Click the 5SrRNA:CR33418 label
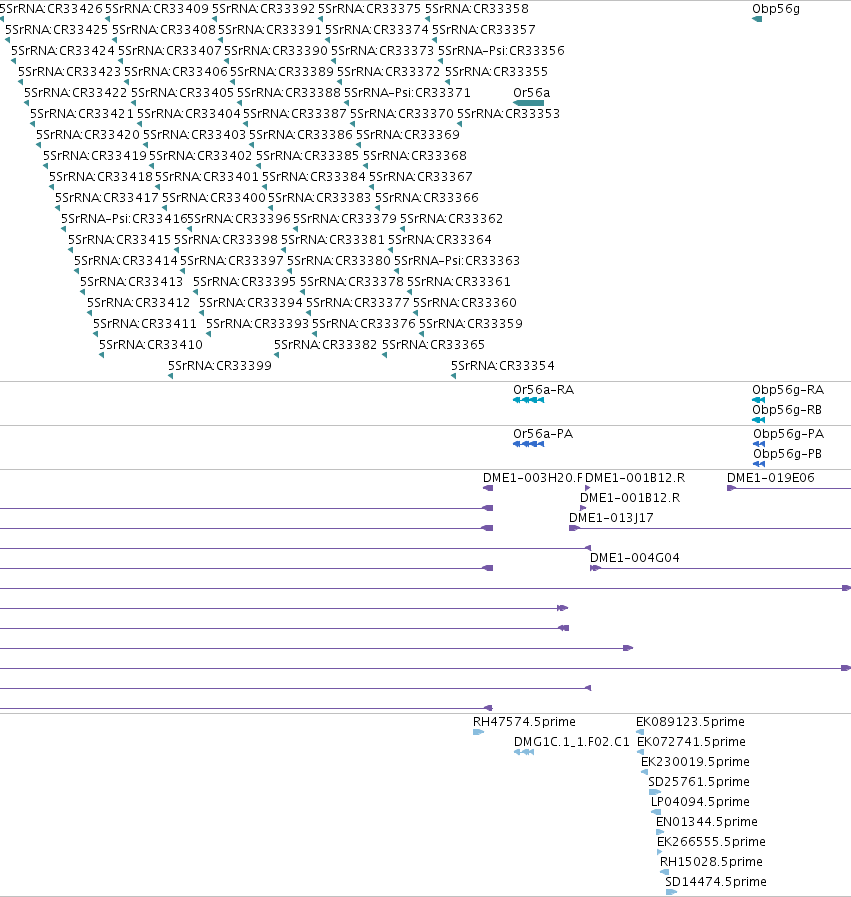This screenshot has height=897, width=851. (x=101, y=176)
